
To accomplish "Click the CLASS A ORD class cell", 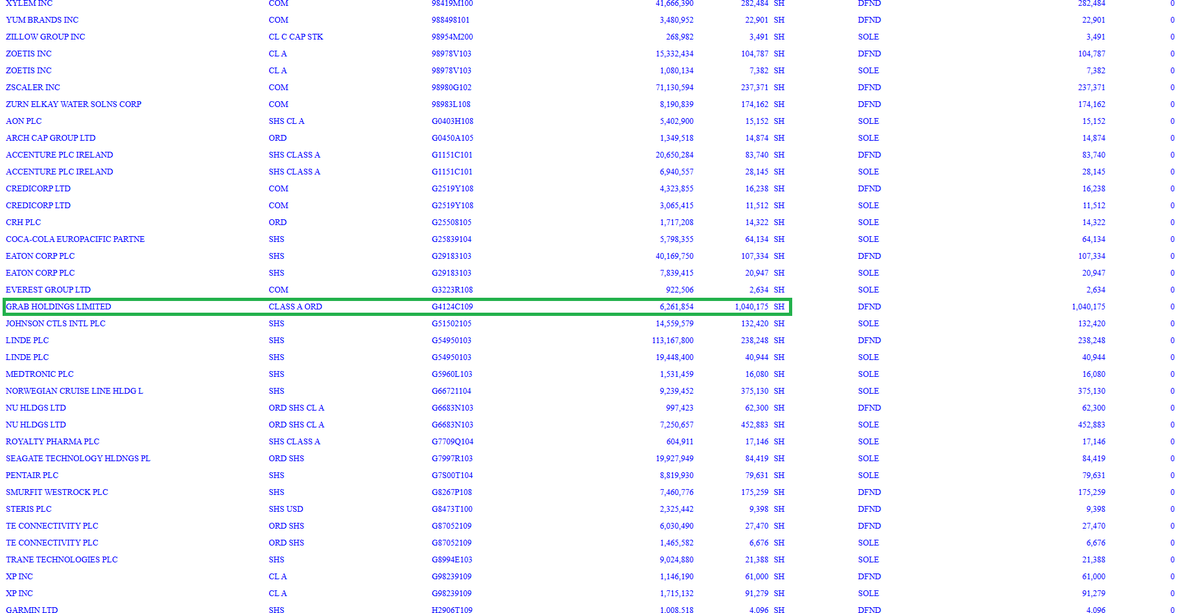I will 296,307.
